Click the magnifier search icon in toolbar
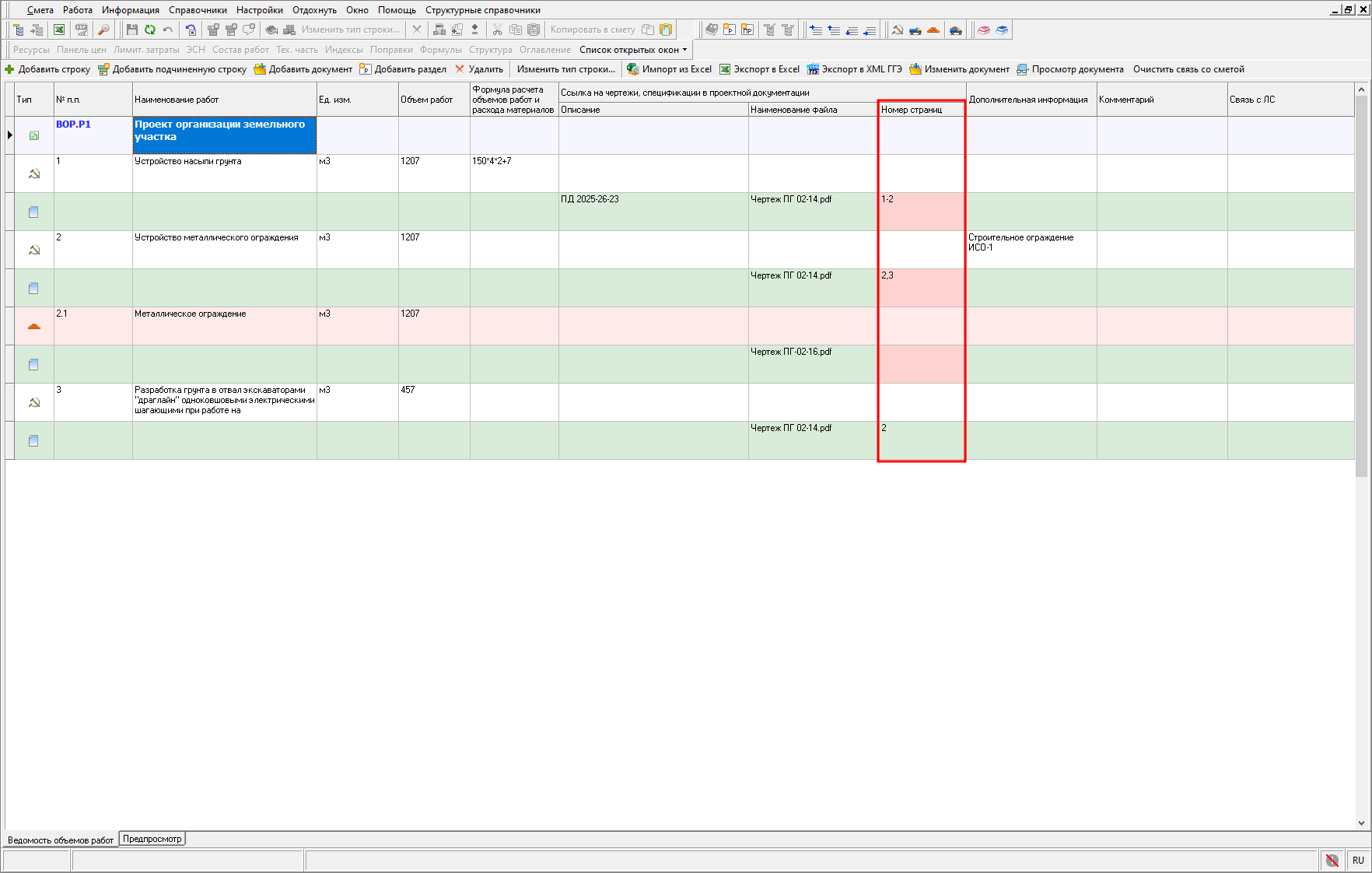 coord(103,30)
